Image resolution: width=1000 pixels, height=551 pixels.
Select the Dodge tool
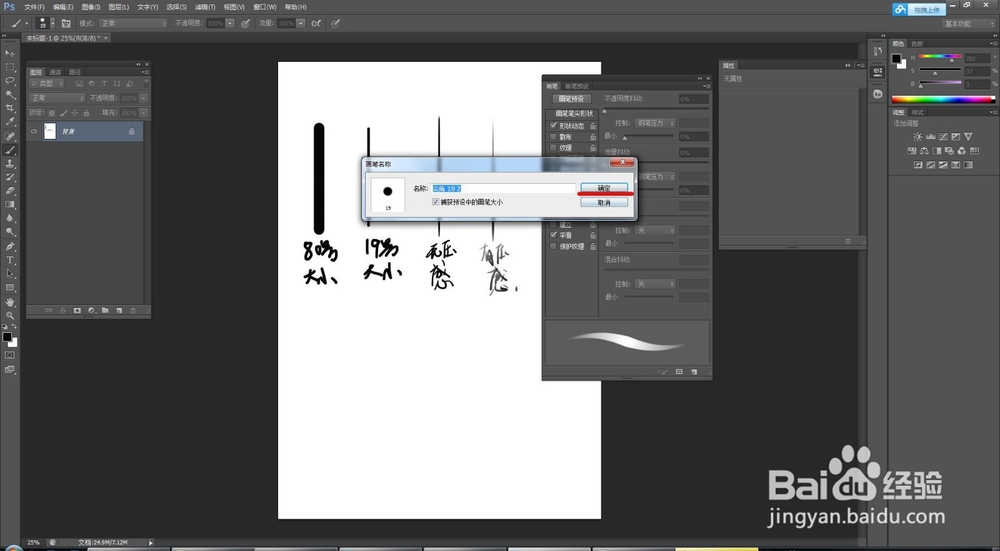coord(10,232)
